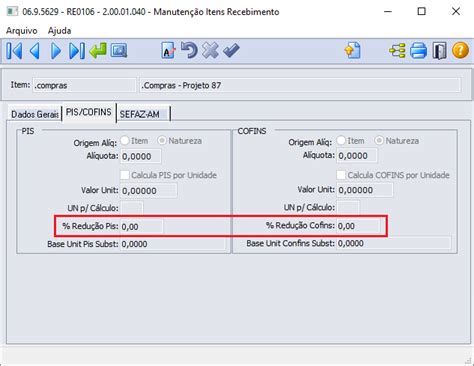Open the search magnifier icon

pyautogui.click(x=119, y=51)
